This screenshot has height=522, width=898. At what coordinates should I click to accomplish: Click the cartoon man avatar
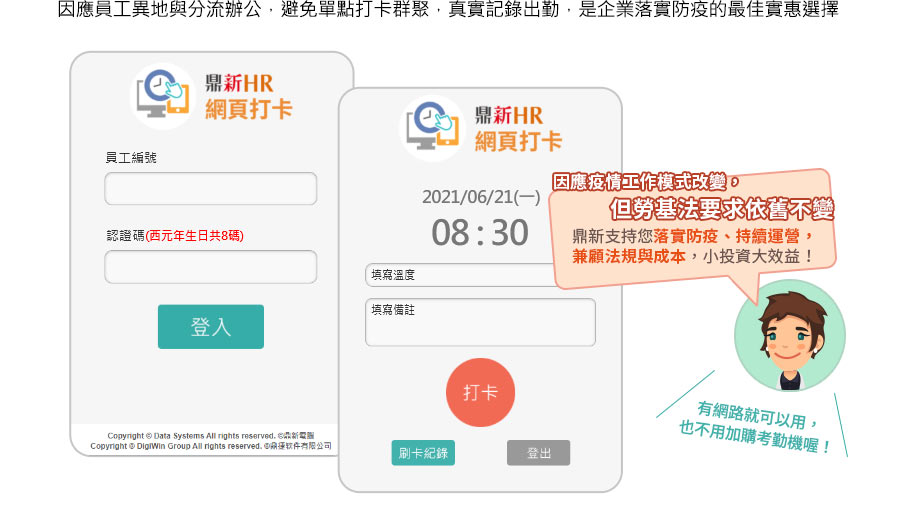click(x=789, y=336)
